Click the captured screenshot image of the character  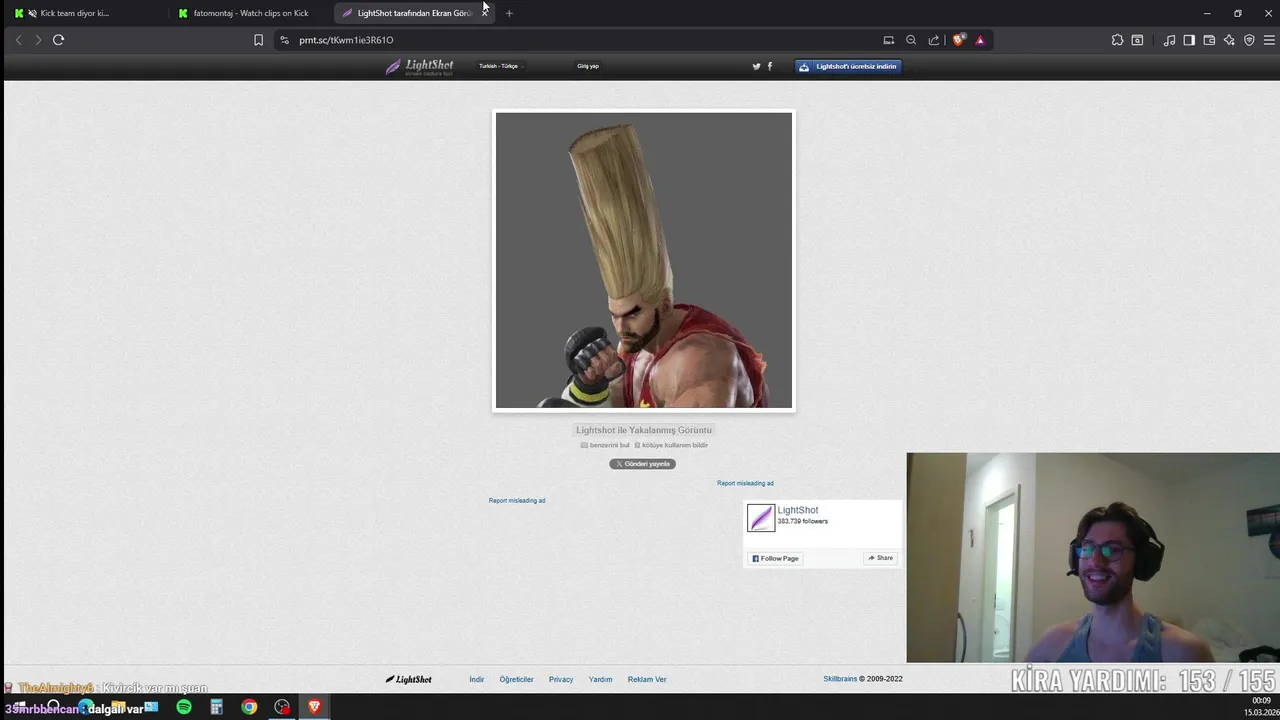644,260
